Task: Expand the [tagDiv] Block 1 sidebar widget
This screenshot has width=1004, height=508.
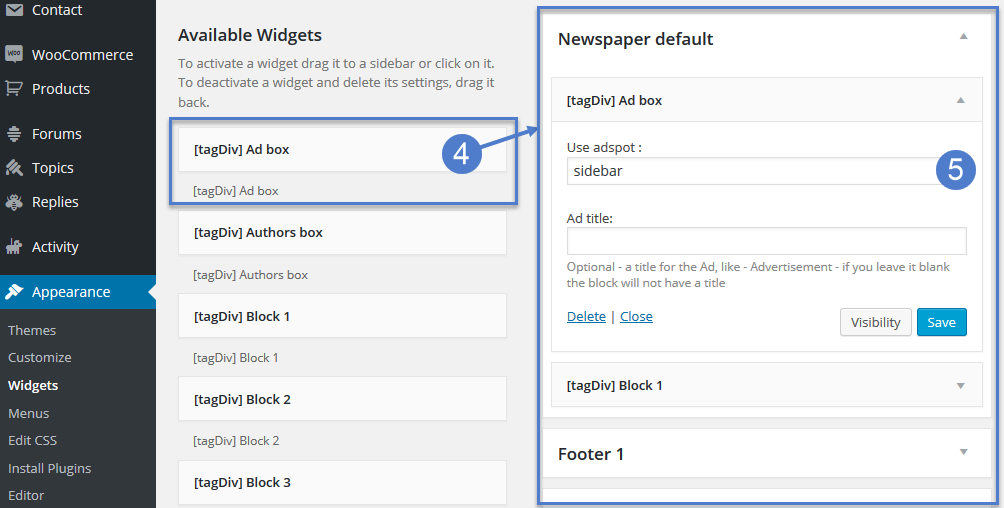Action: click(960, 386)
